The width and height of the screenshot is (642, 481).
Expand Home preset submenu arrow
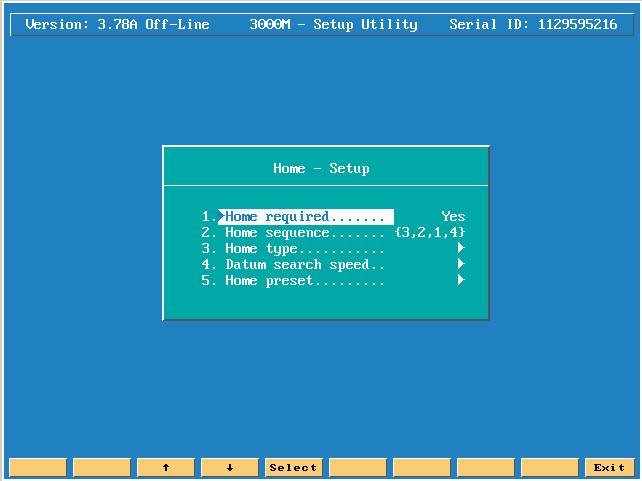461,280
